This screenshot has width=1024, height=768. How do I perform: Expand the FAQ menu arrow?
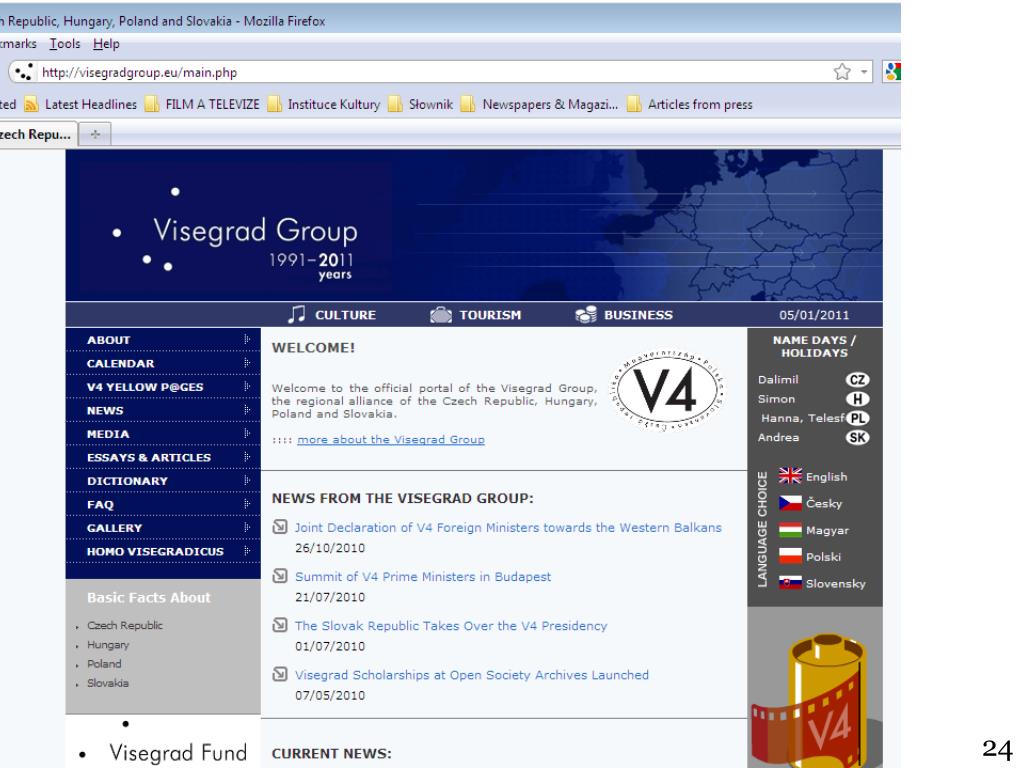(247, 504)
